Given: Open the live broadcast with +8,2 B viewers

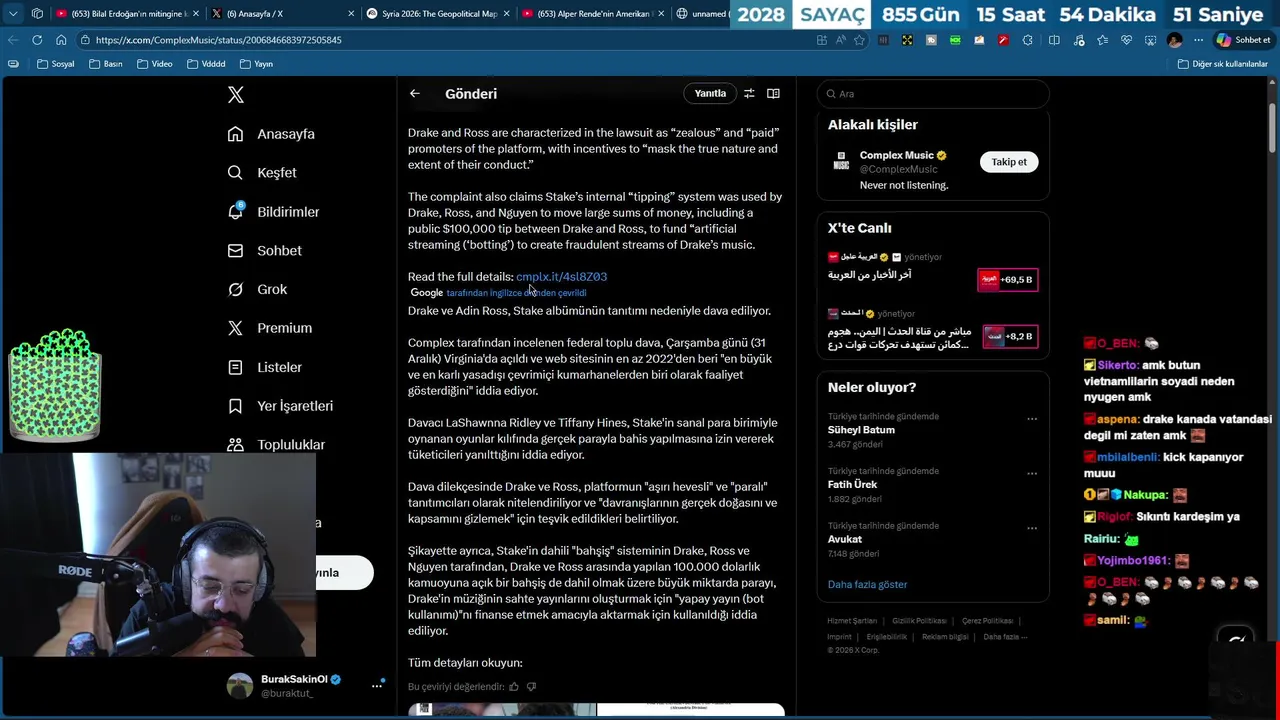Looking at the screenshot, I should click(1008, 336).
